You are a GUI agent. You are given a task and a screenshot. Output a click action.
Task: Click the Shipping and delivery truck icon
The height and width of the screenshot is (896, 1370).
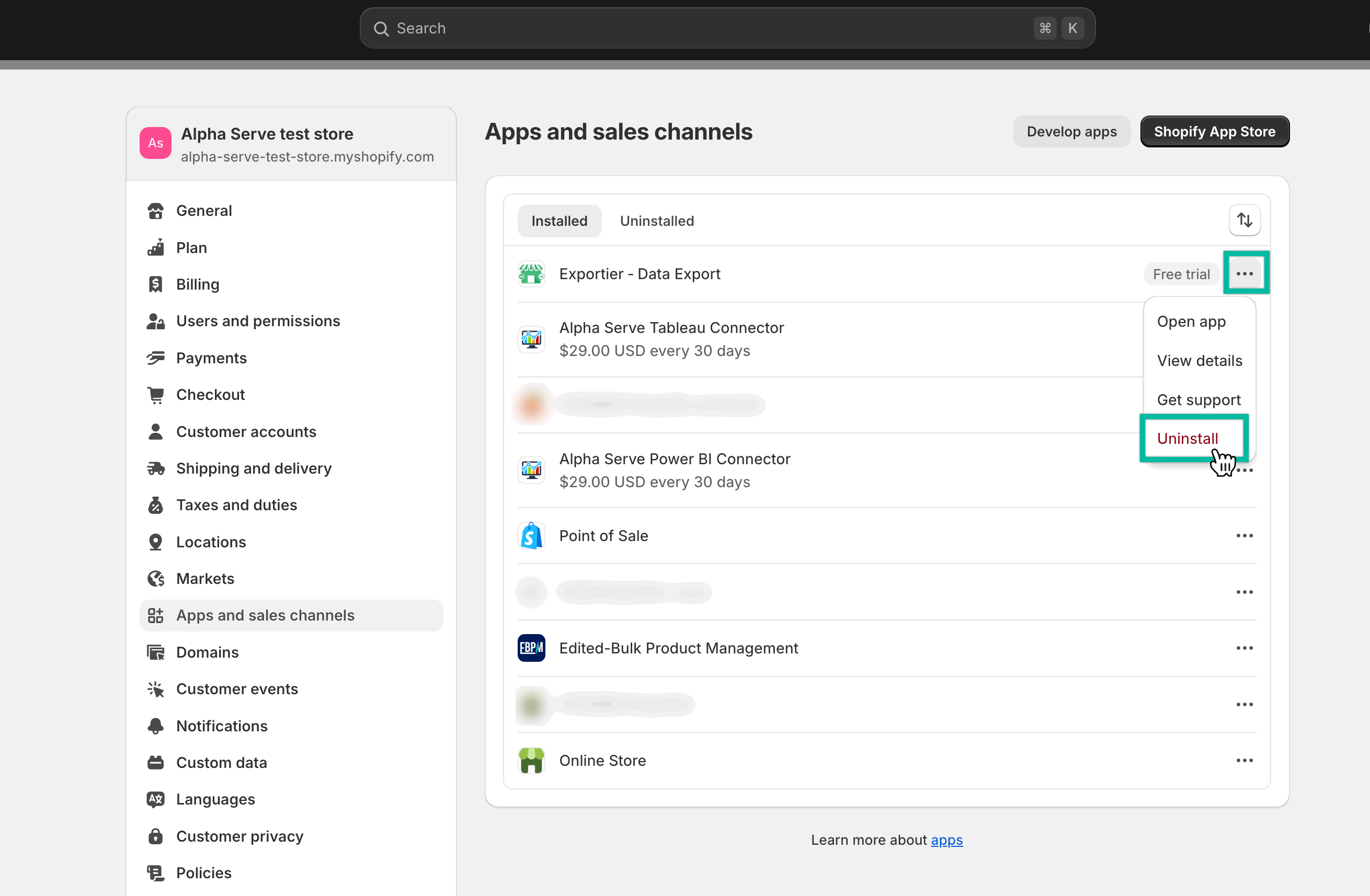tap(155, 468)
